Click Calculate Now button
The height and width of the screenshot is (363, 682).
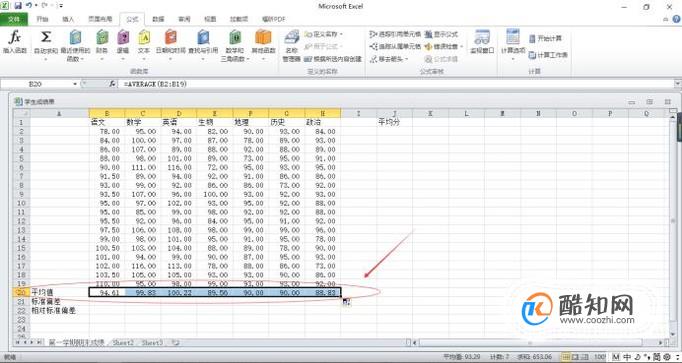[545, 38]
